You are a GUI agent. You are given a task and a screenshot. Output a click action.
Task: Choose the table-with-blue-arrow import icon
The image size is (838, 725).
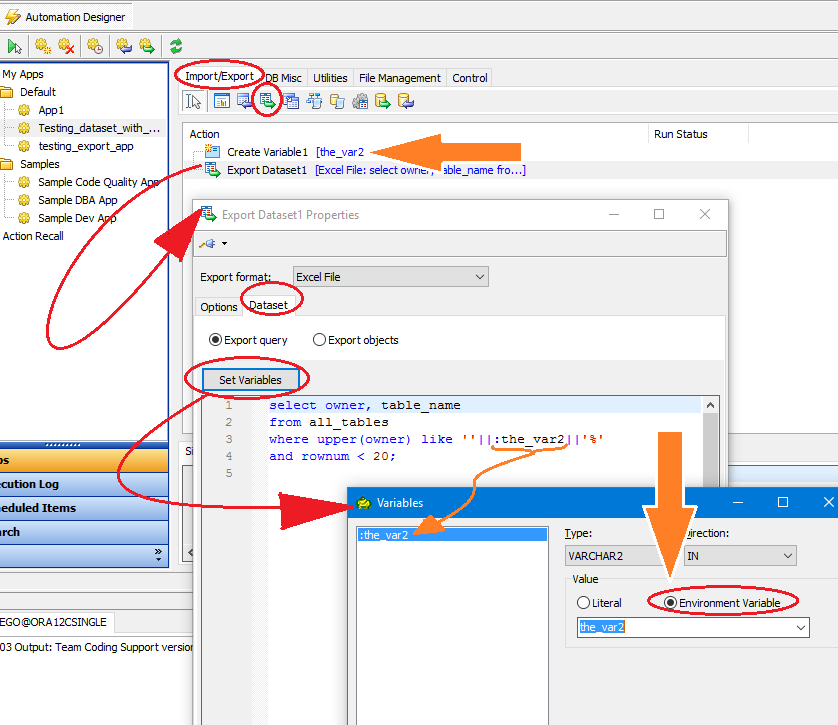(x=245, y=100)
